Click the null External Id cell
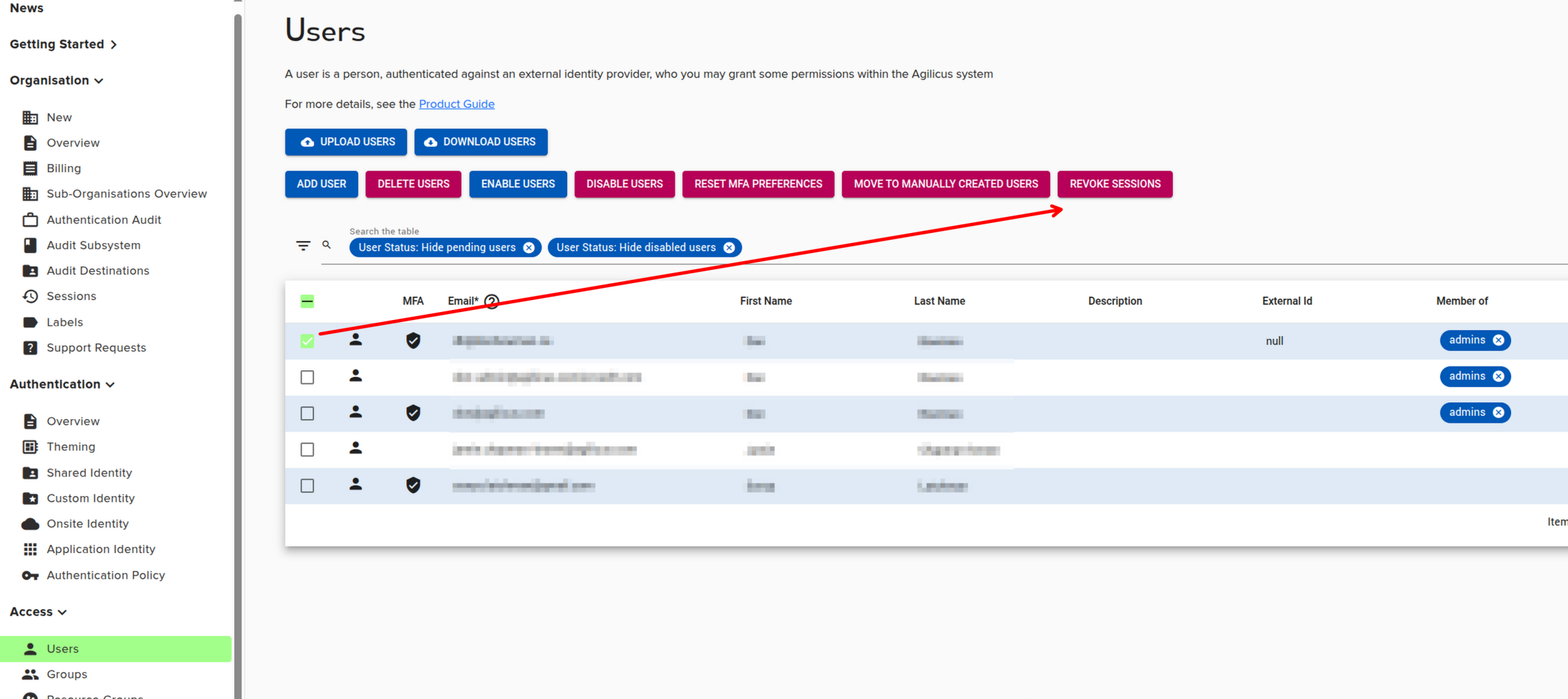Image resolution: width=1568 pixels, height=699 pixels. [x=1275, y=341]
